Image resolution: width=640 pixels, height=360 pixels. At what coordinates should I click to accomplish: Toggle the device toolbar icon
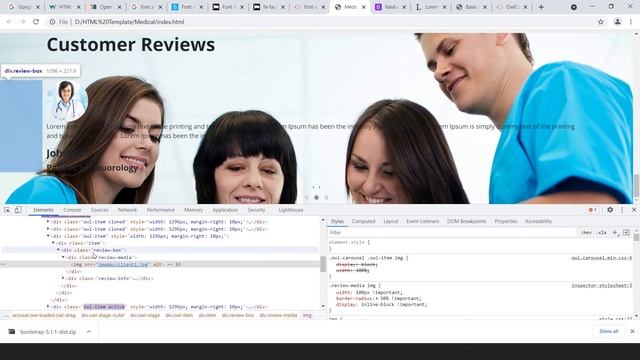point(18,210)
